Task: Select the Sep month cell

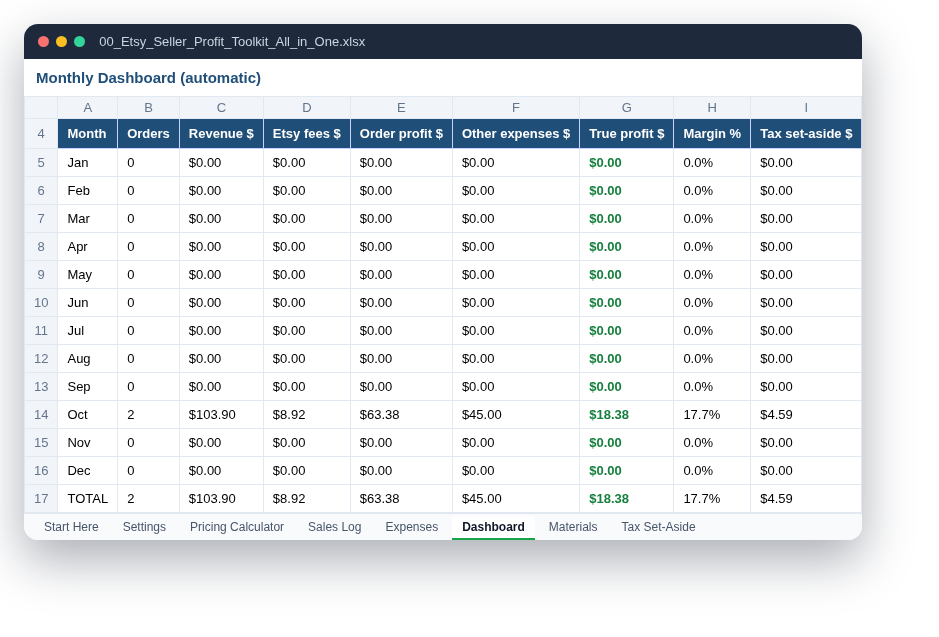Action: [x=87, y=387]
